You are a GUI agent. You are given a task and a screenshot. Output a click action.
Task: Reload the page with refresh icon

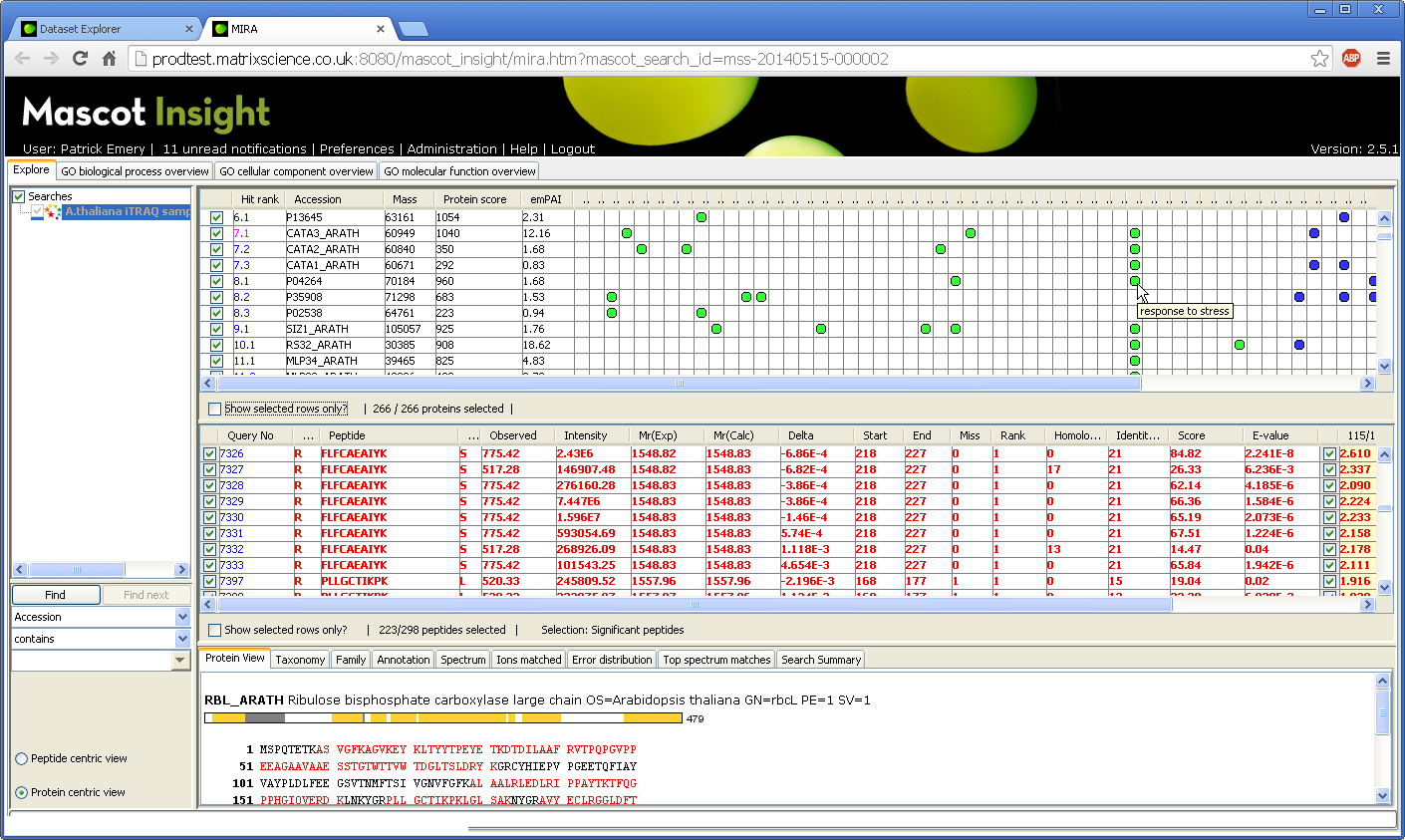tap(81, 59)
